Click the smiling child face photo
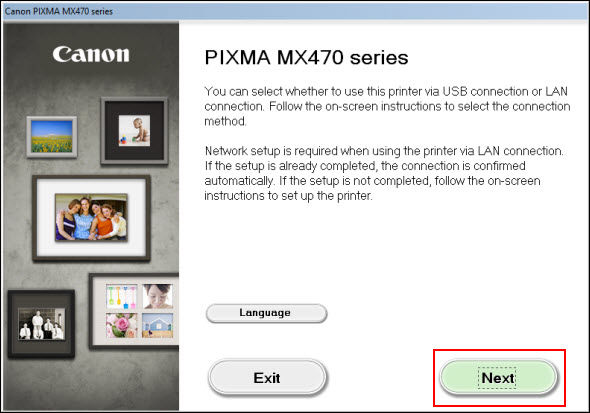Screen dimensions: 590x413 coord(158,297)
